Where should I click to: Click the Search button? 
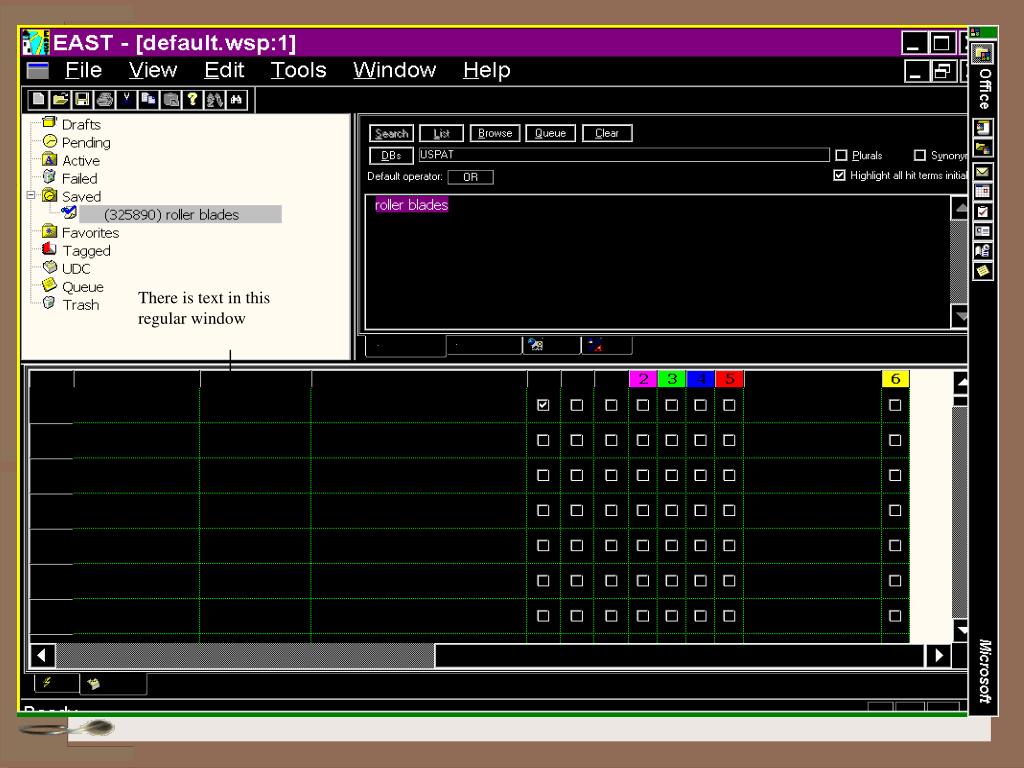(x=391, y=133)
